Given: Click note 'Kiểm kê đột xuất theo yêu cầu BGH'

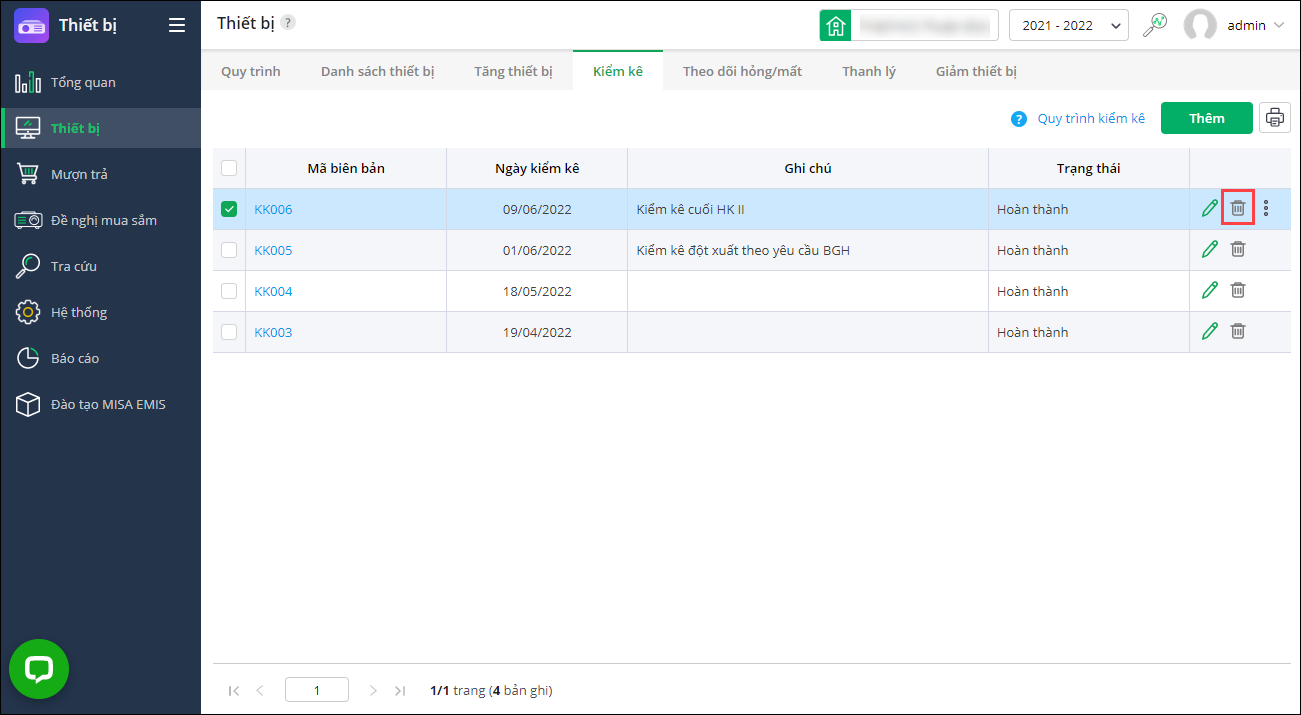Looking at the screenshot, I should (743, 250).
